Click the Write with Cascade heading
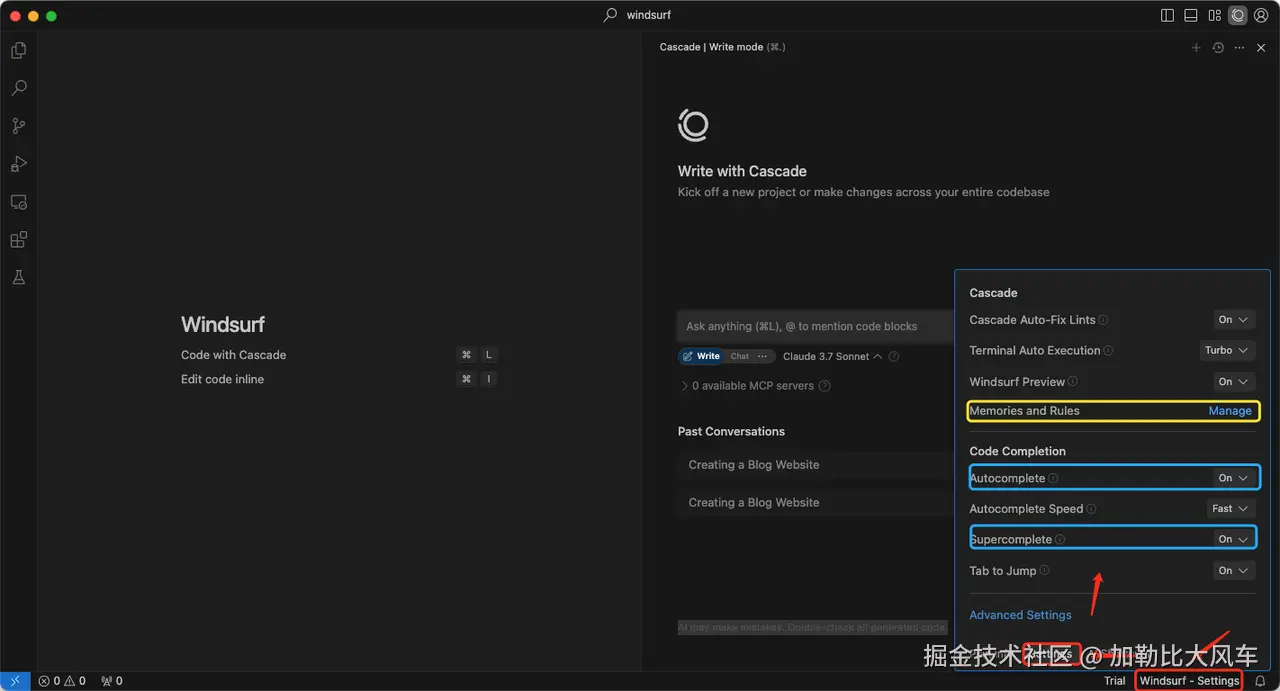The image size is (1280, 691). 742,171
